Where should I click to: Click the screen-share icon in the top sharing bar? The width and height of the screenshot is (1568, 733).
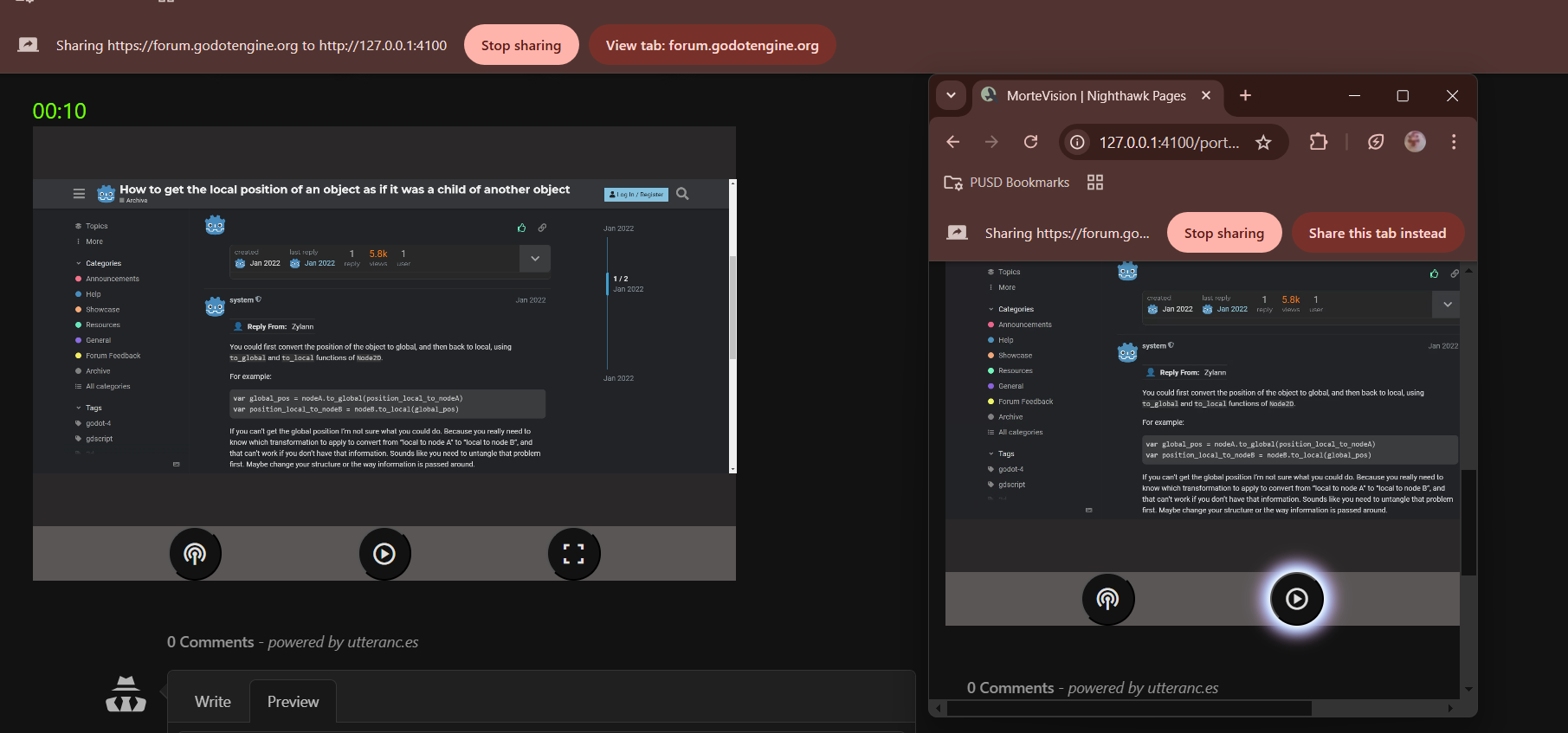pos(29,45)
